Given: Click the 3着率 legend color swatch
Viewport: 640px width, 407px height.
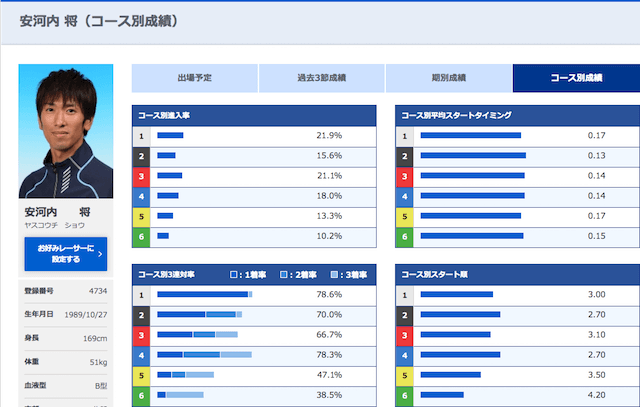Looking at the screenshot, I should pyautogui.click(x=333, y=273).
